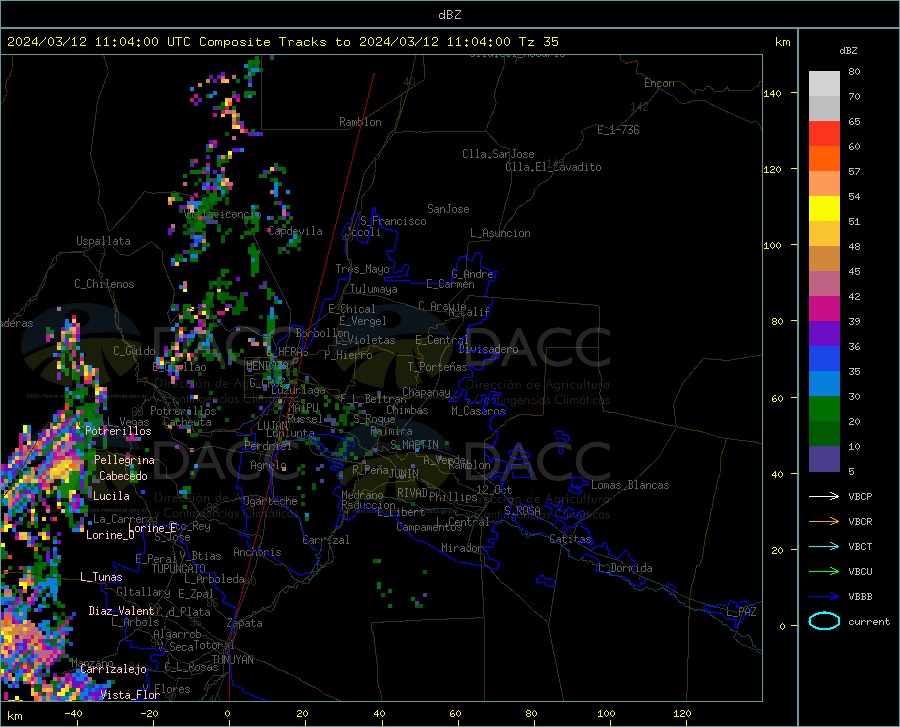900x727 pixels.
Task: Click the Mirador map label
Action: click(462, 548)
